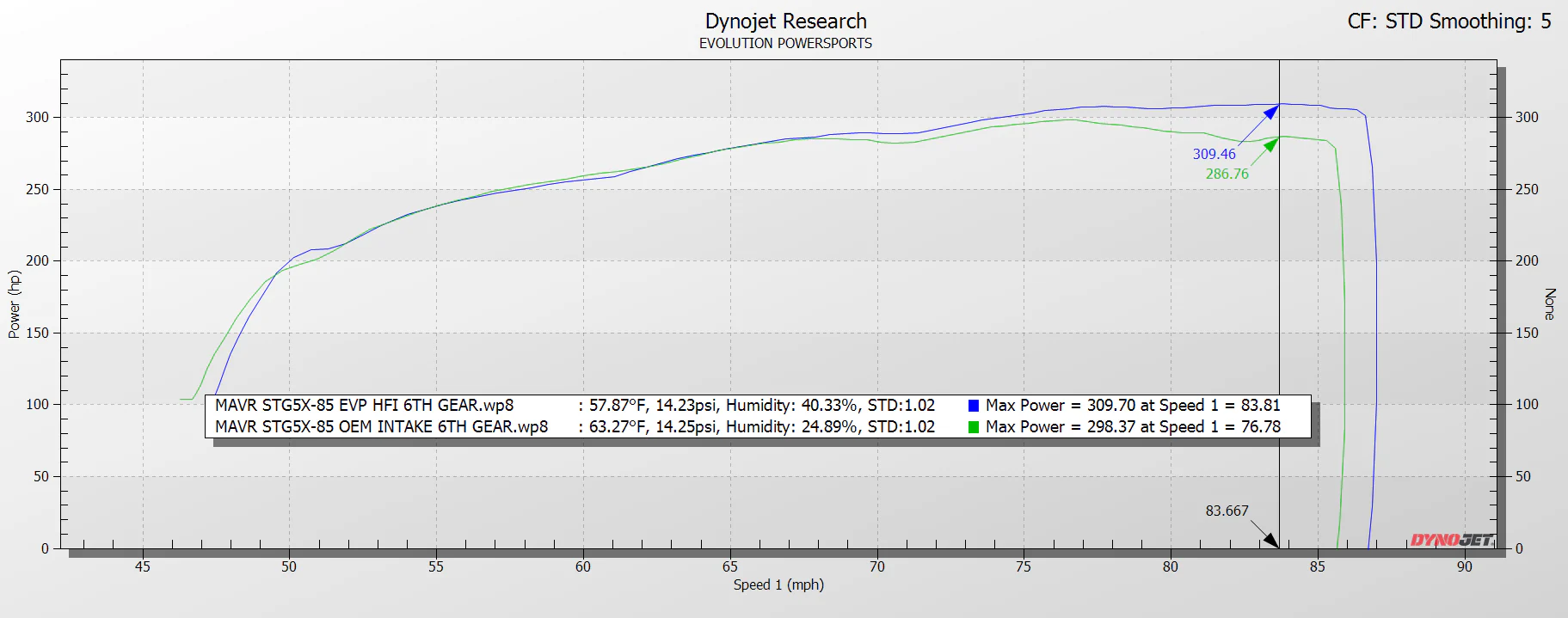This screenshot has height=618, width=1568.
Task: Select the OEM INTAKE 6TH GEAR run filename
Action: [x=381, y=427]
